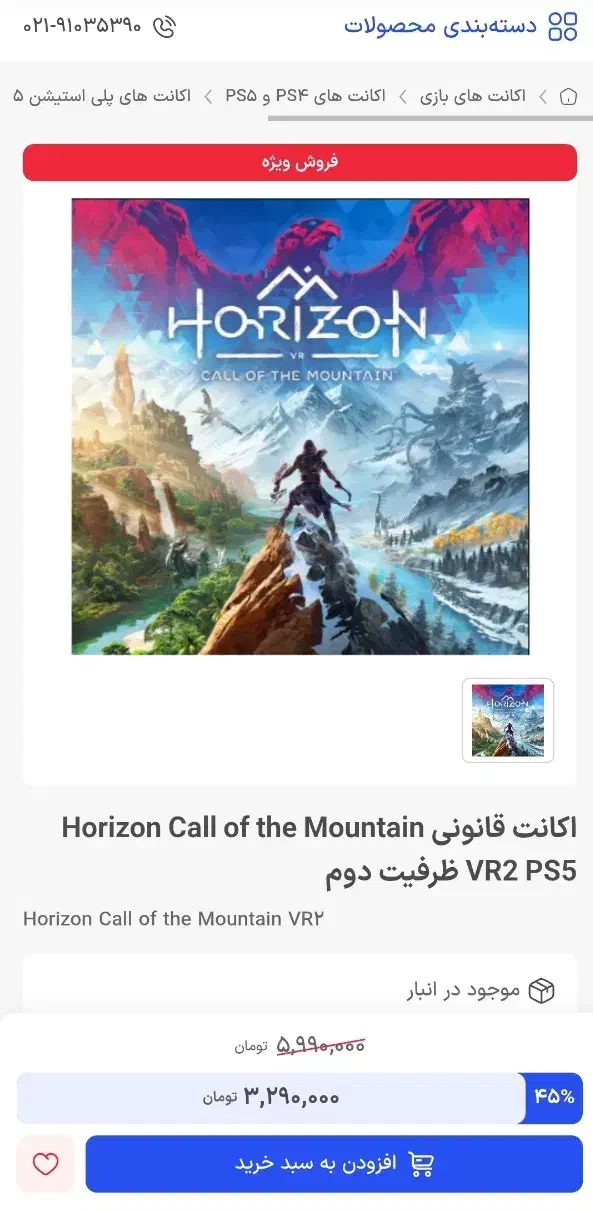Click chevron before اکانت های PS4 و PS5
The image size is (593, 1210).
[402, 97]
